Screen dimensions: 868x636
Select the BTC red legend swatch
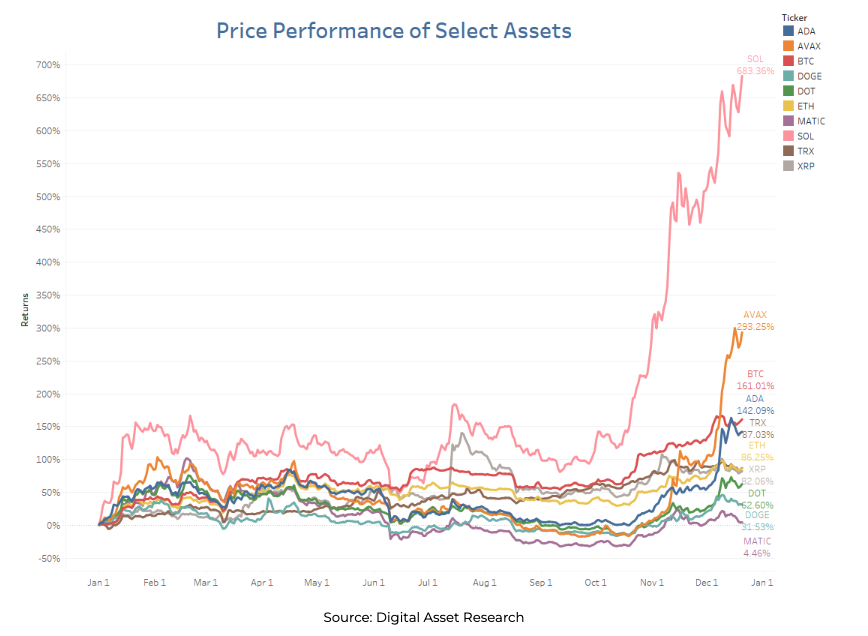789,61
